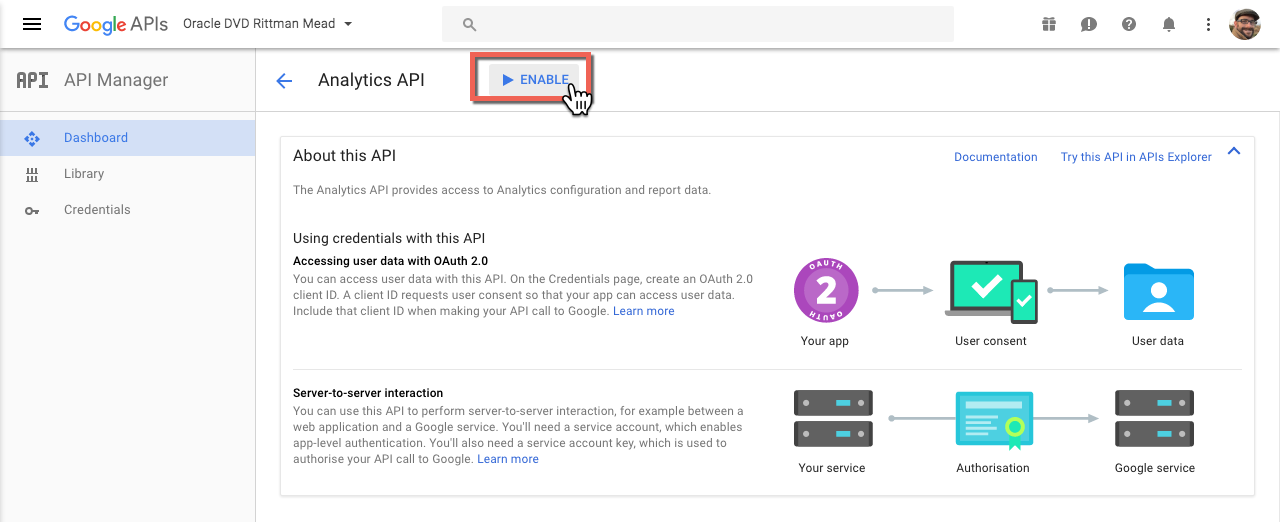Open Try this API in APIs Explorer
The height and width of the screenshot is (522, 1280).
(x=1136, y=157)
